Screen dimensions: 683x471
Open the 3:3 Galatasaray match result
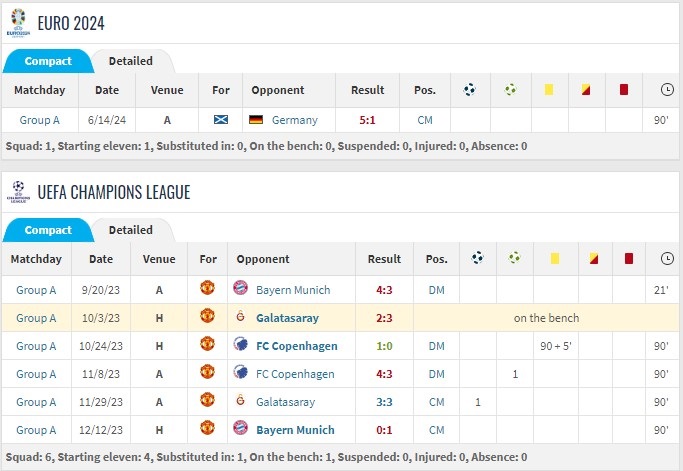coord(384,402)
